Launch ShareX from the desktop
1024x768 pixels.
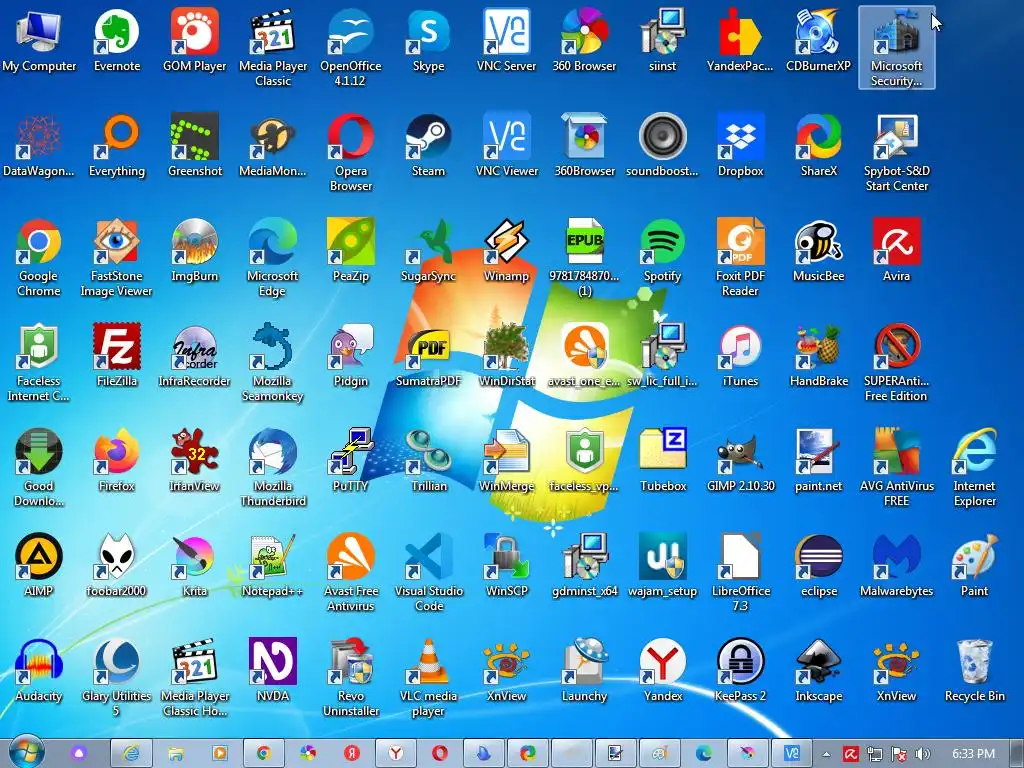(x=818, y=146)
